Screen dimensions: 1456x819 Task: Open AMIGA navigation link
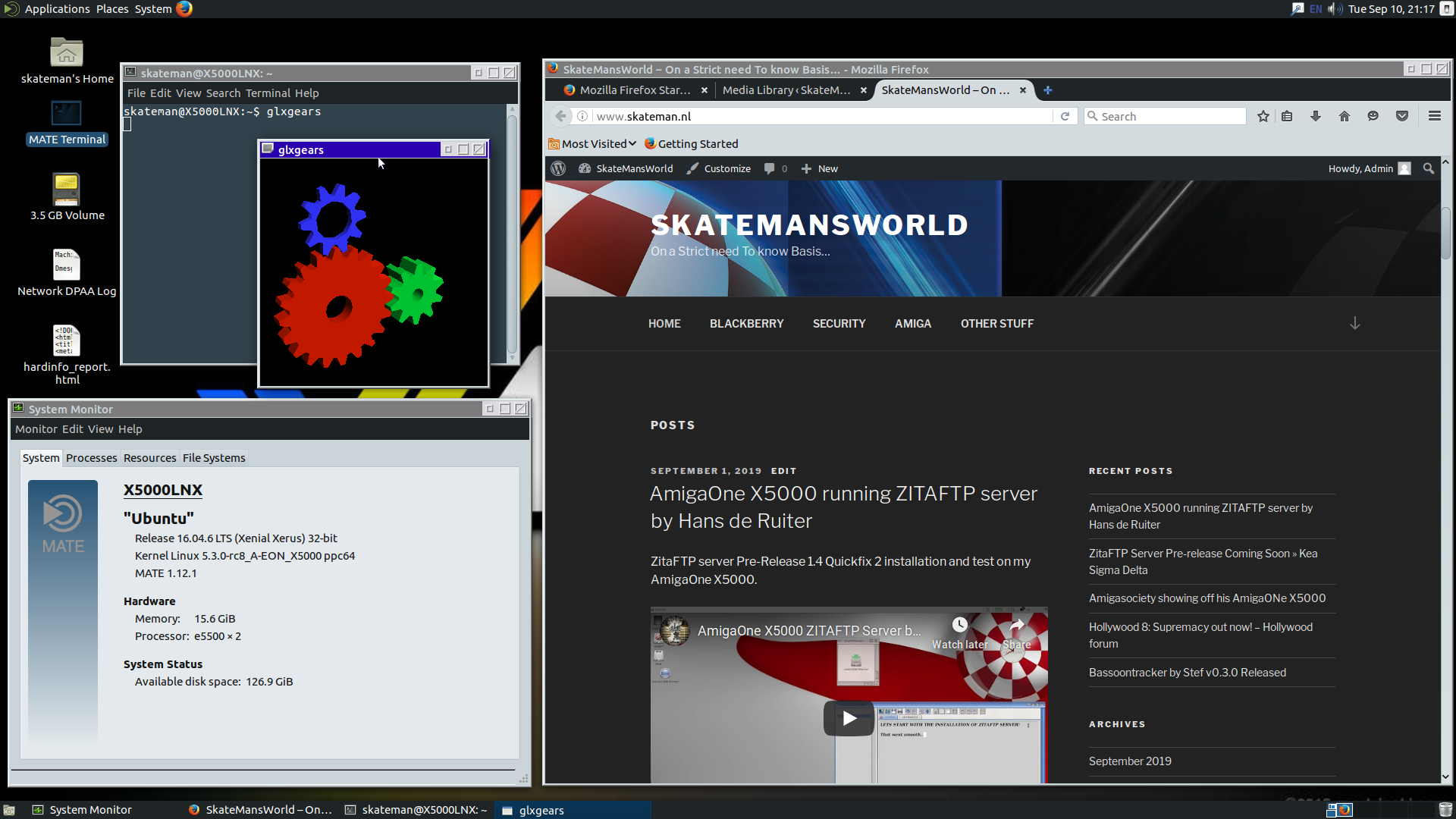(x=913, y=324)
